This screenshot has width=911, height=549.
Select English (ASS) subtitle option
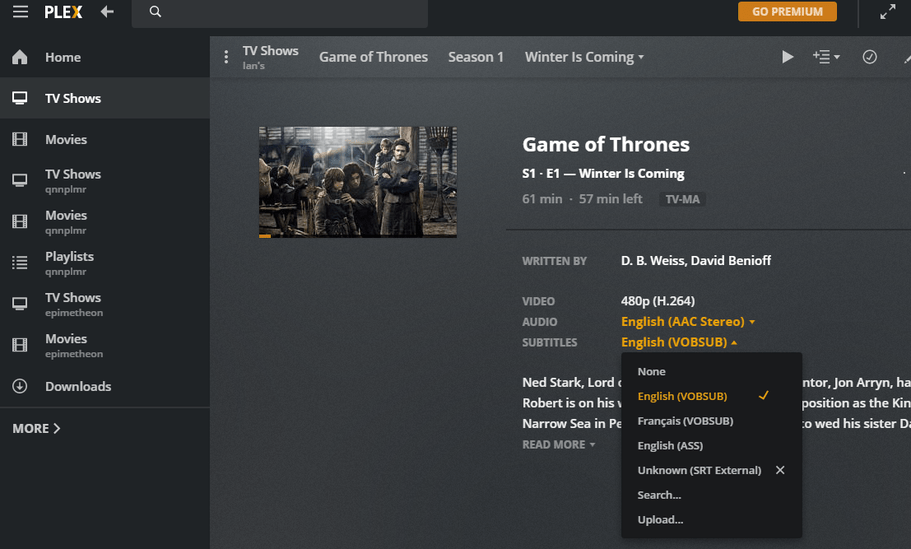click(712, 446)
